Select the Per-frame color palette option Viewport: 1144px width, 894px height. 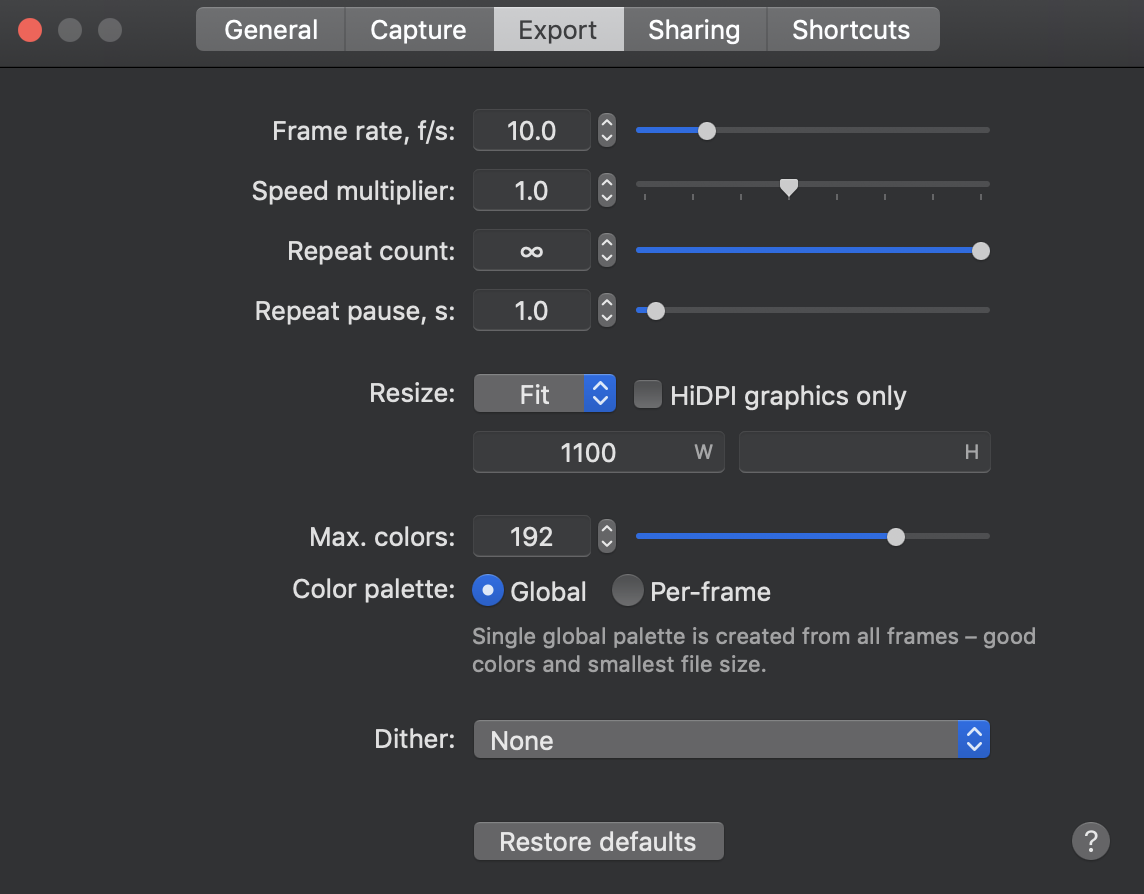(628, 591)
